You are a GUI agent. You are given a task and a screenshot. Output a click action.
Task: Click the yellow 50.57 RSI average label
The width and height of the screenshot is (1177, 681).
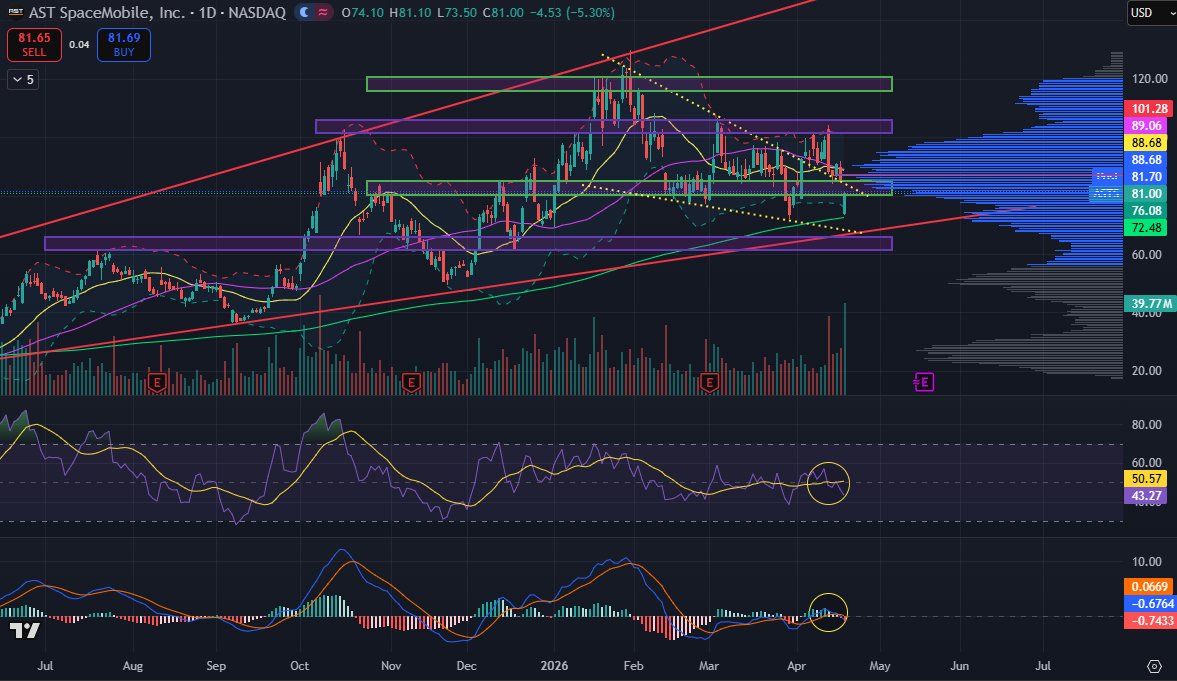(1145, 478)
